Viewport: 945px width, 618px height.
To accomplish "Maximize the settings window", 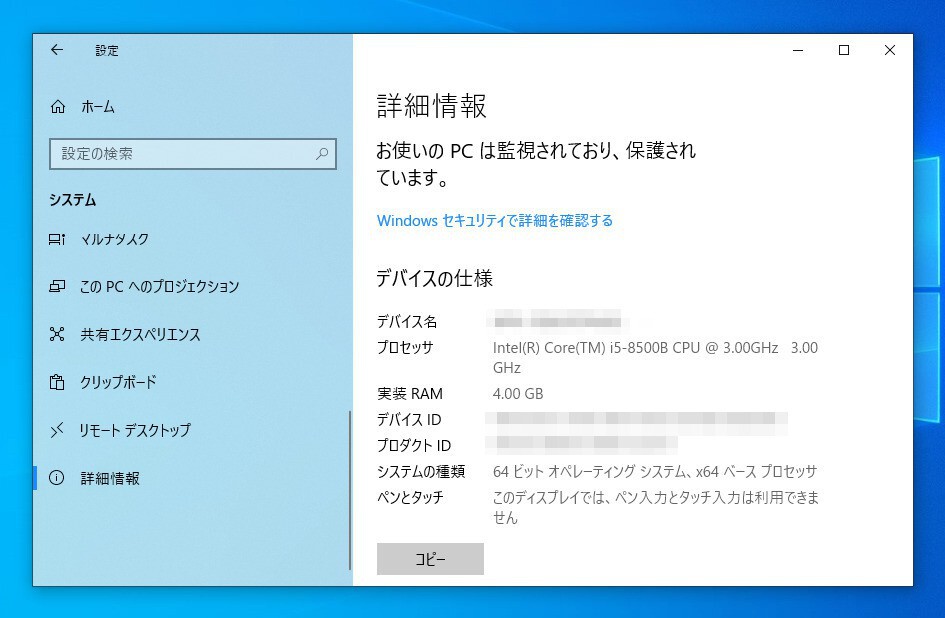I will (844, 50).
